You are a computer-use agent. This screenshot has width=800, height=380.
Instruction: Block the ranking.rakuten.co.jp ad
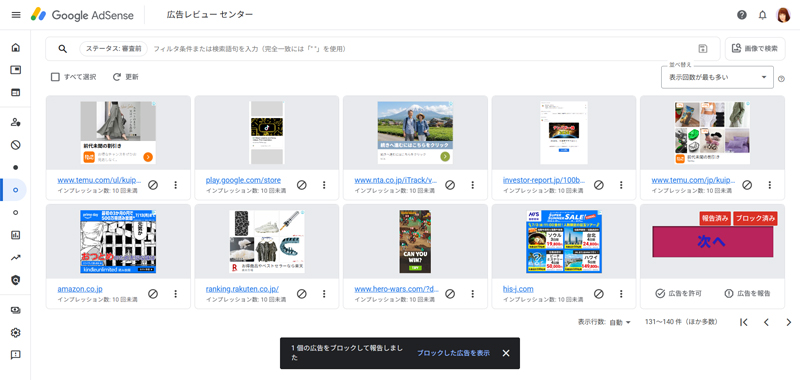(302, 293)
